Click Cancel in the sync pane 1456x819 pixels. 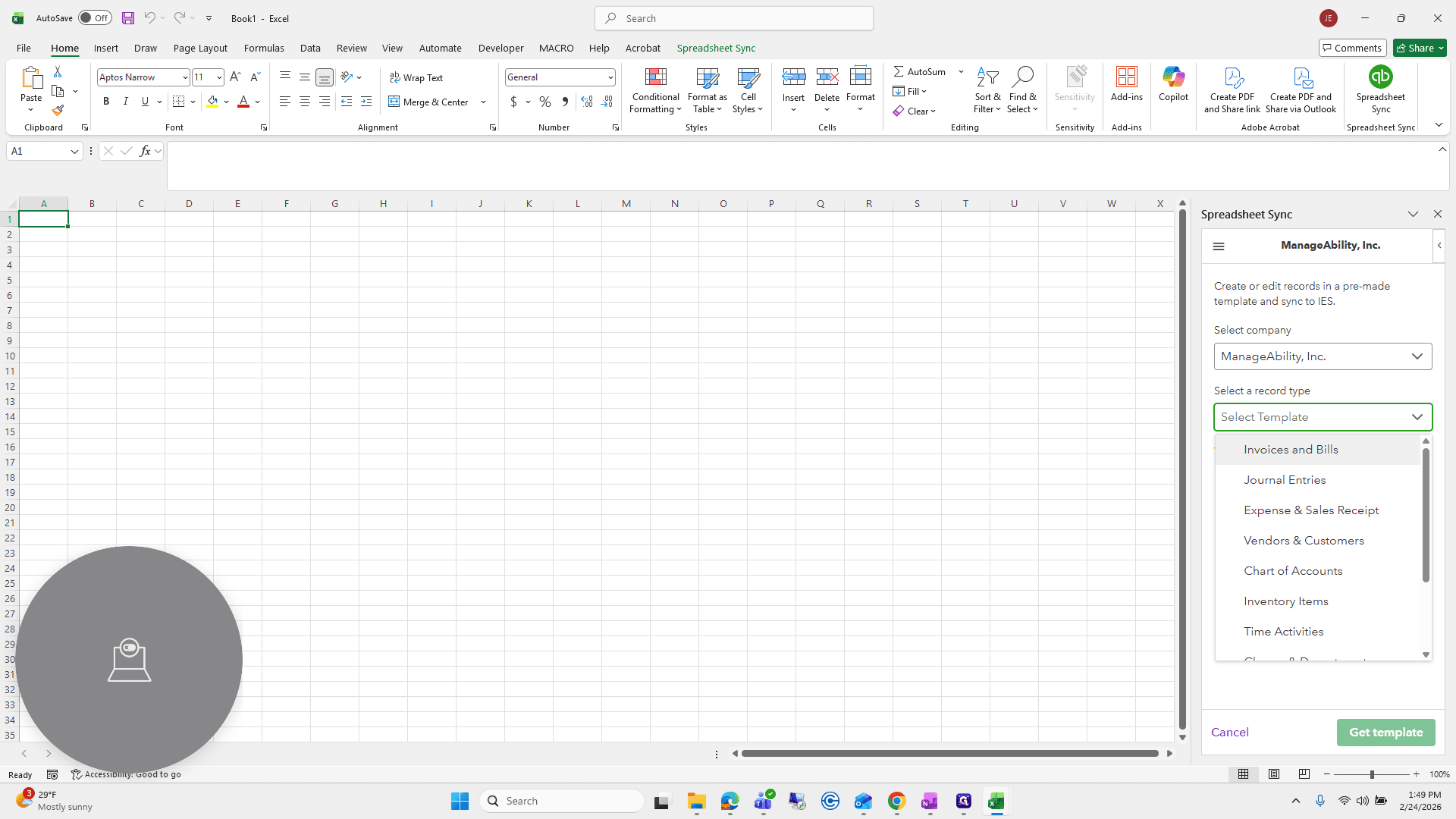tap(1229, 733)
